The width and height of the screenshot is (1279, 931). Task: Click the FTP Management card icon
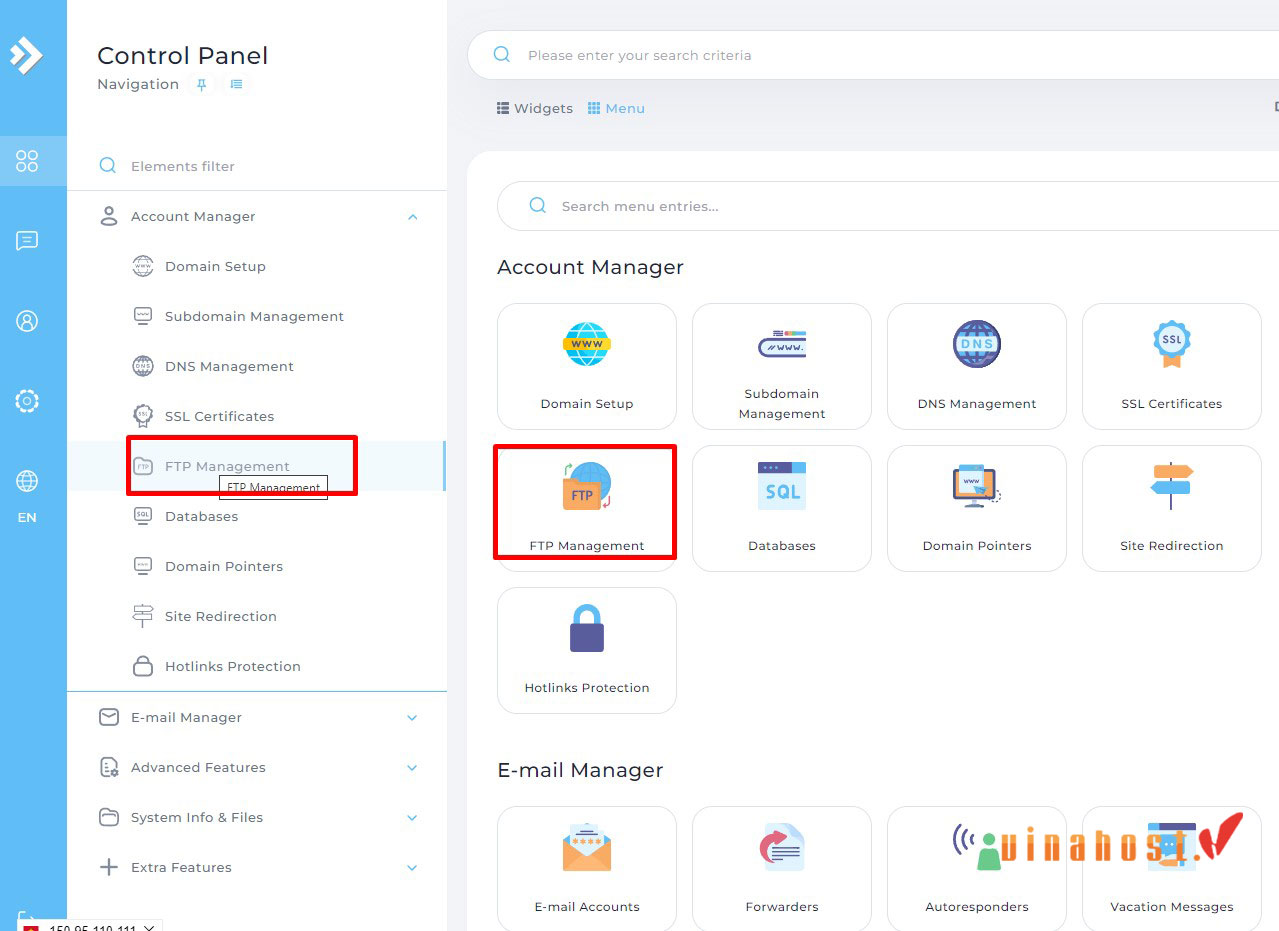tap(587, 487)
